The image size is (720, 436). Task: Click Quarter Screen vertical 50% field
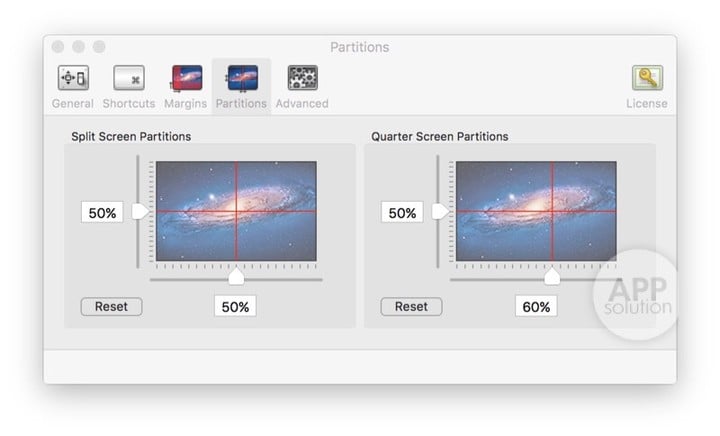[x=402, y=213]
